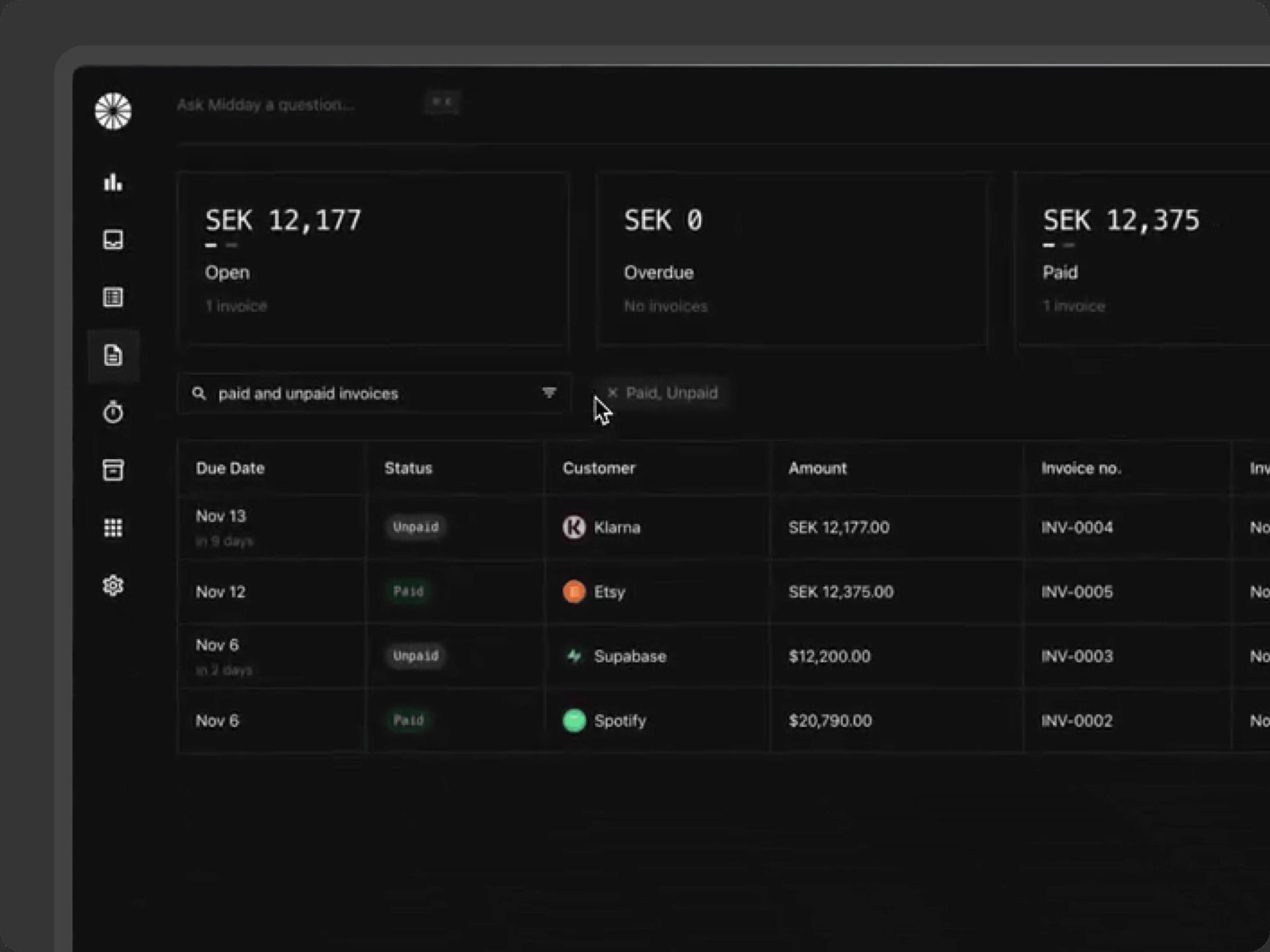This screenshot has height=952, width=1270.
Task: Open the Klarna invoice row
Action: coord(616,527)
